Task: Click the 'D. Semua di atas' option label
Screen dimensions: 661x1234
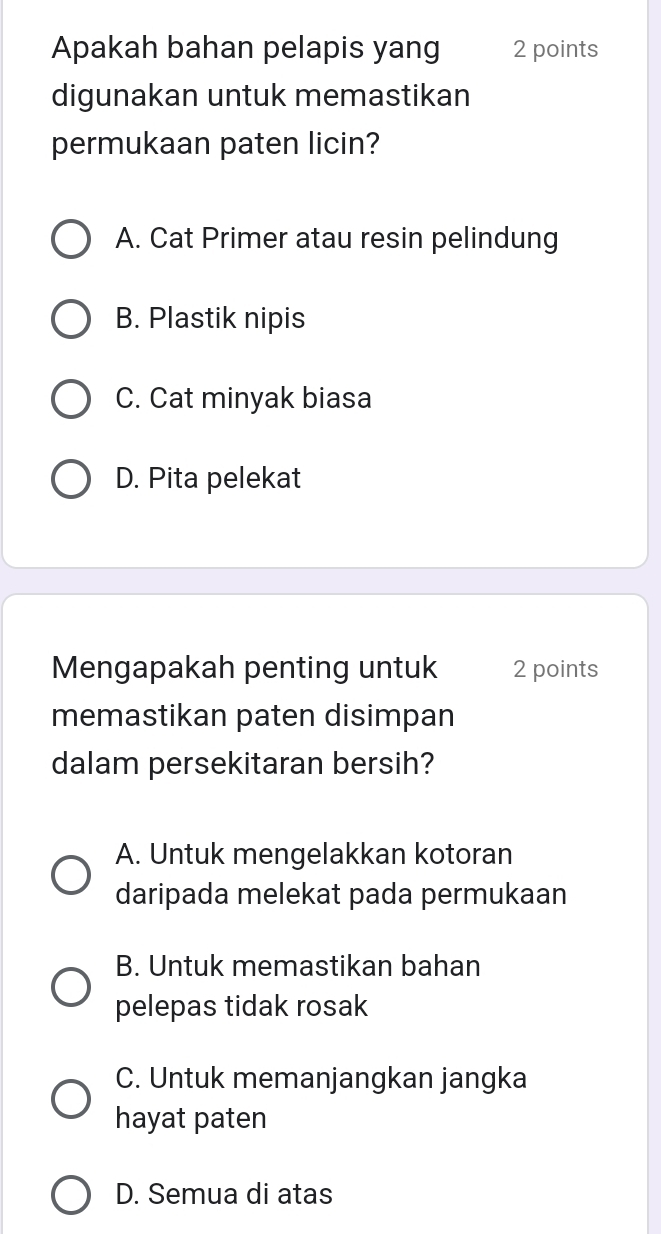Action: [224, 1194]
